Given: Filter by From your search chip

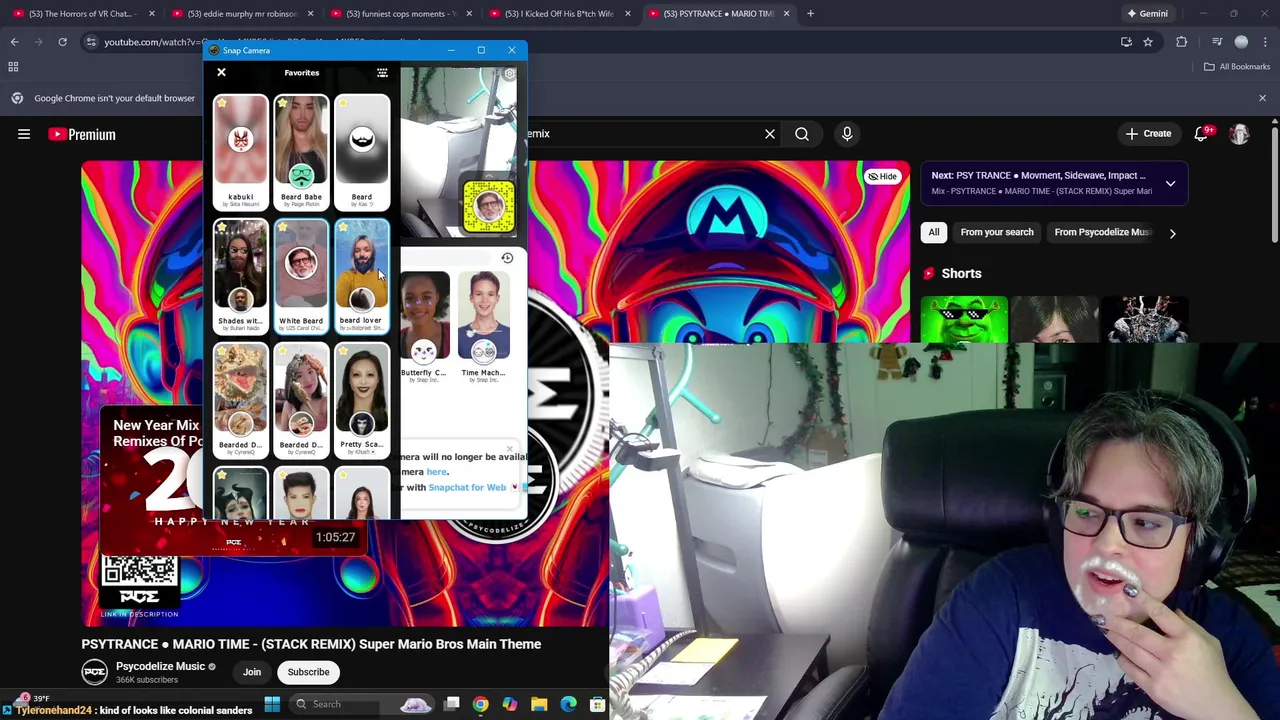Looking at the screenshot, I should click(x=997, y=232).
